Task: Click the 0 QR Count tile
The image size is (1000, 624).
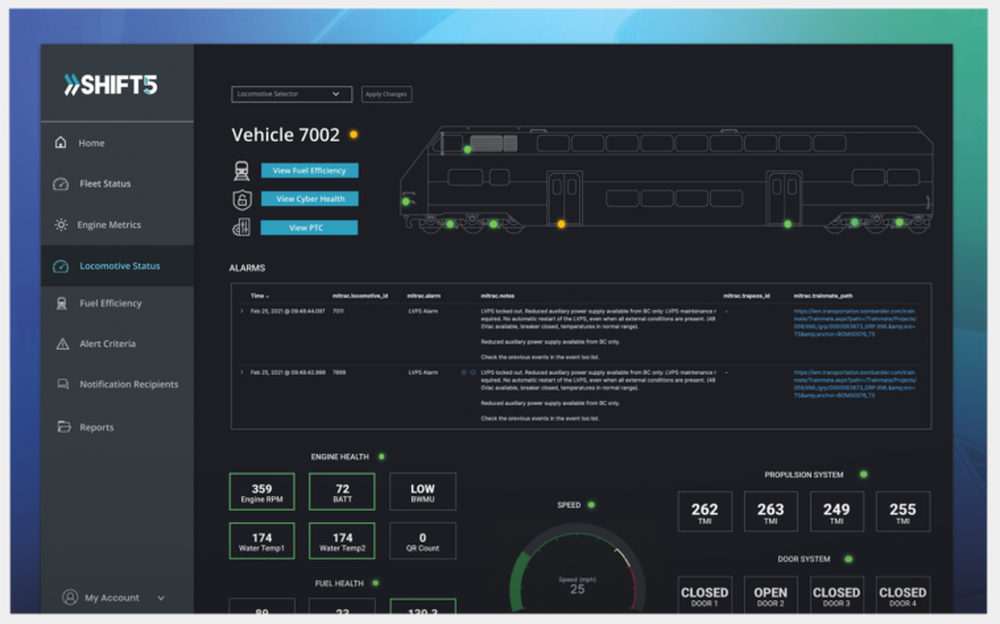Action: click(422, 541)
